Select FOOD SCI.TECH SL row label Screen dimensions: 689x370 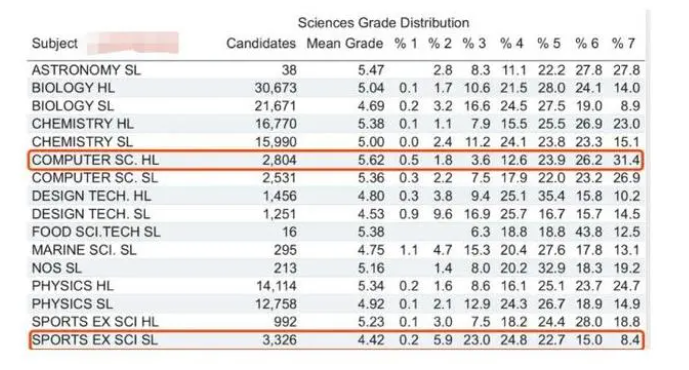coord(96,232)
